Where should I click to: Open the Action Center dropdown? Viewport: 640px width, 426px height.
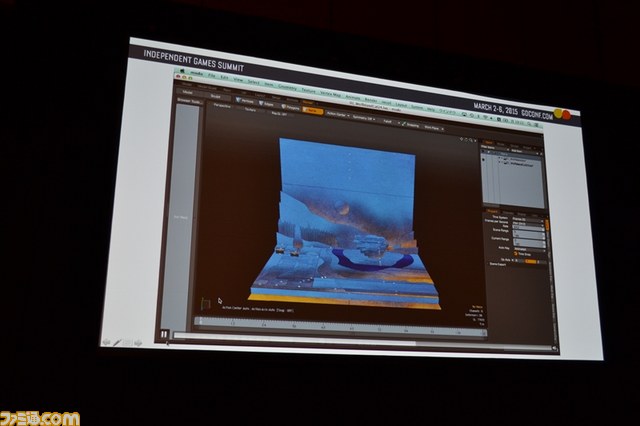[338, 114]
